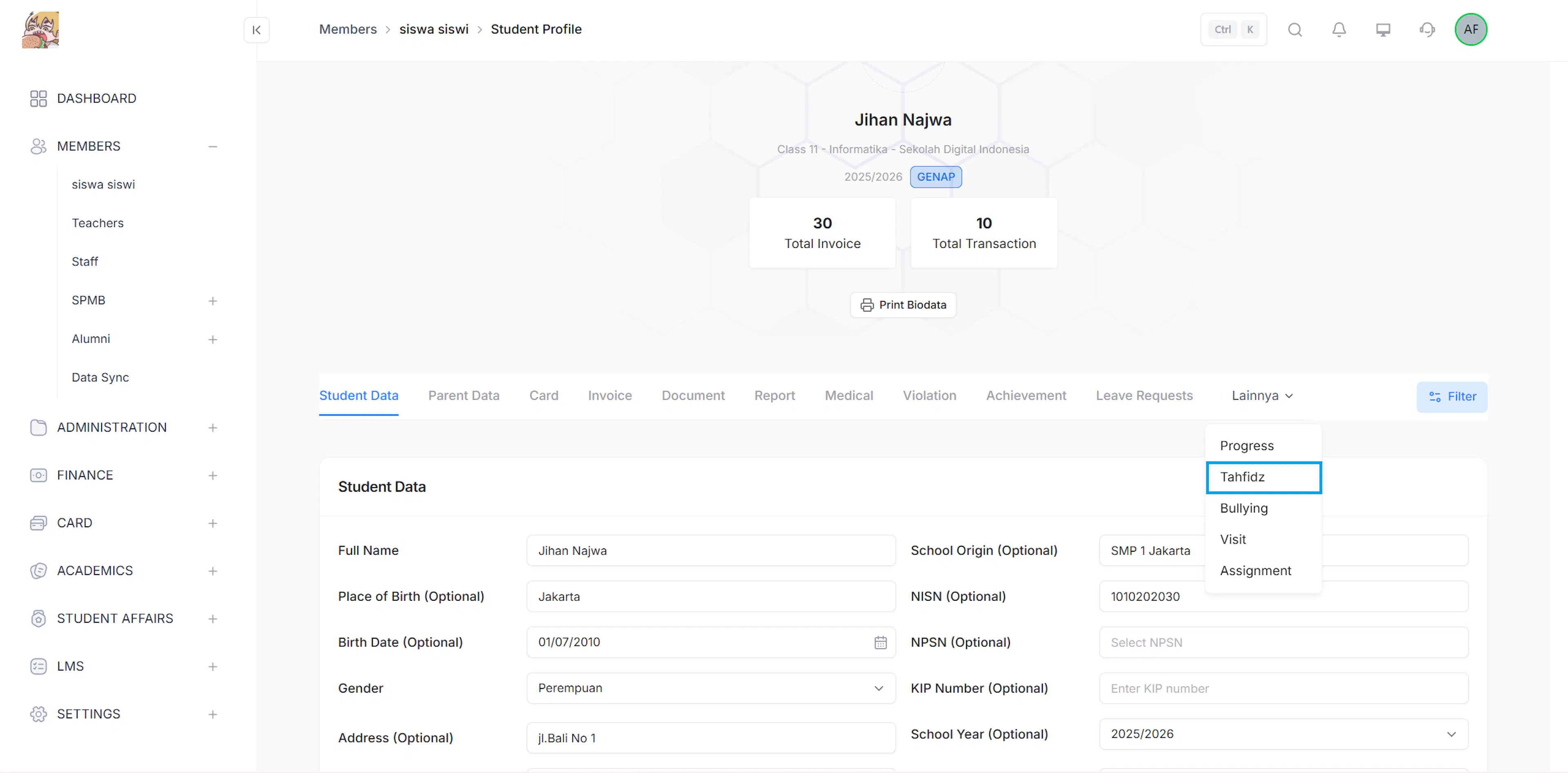Click the Dashboard grid icon
The width and height of the screenshot is (1568, 773).
coord(38,98)
